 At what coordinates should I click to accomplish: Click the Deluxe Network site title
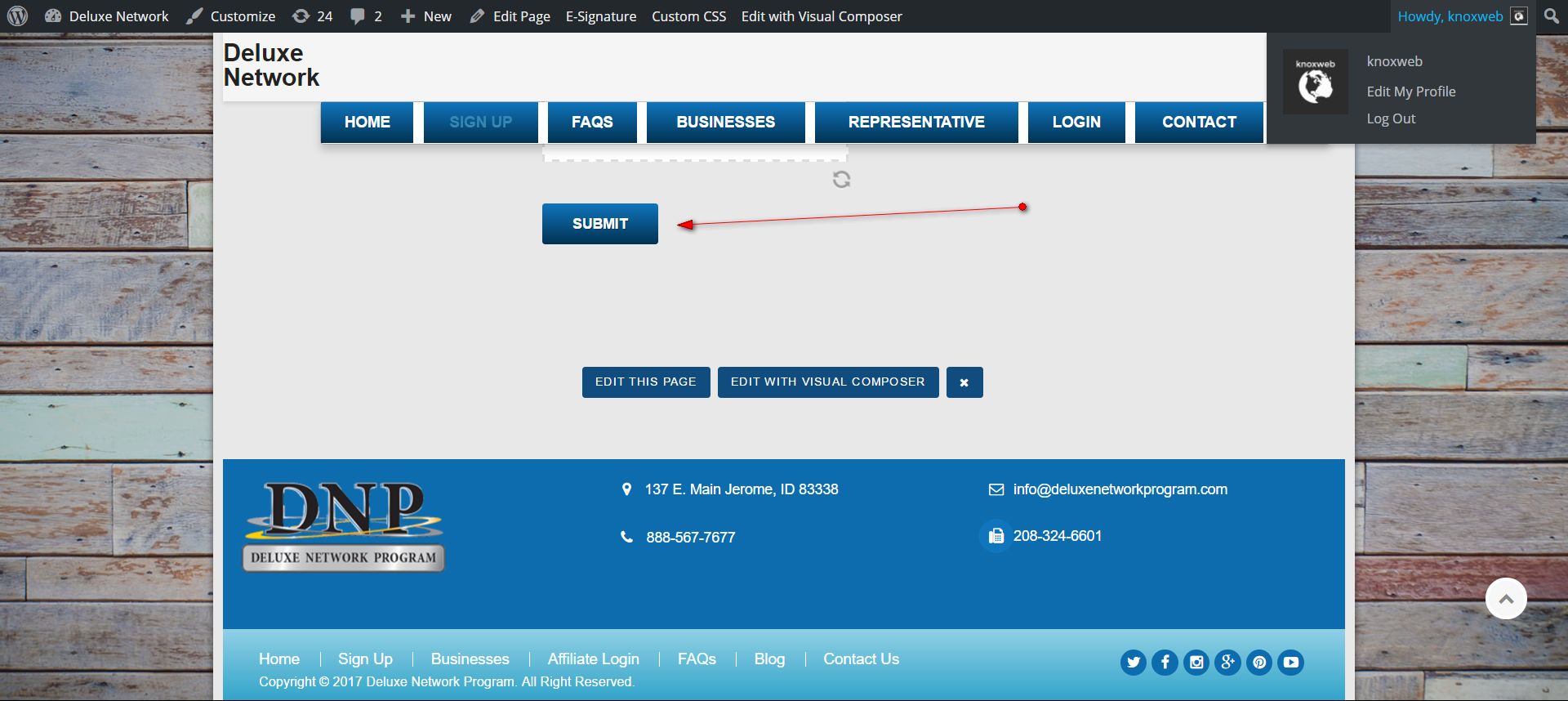[x=271, y=65]
